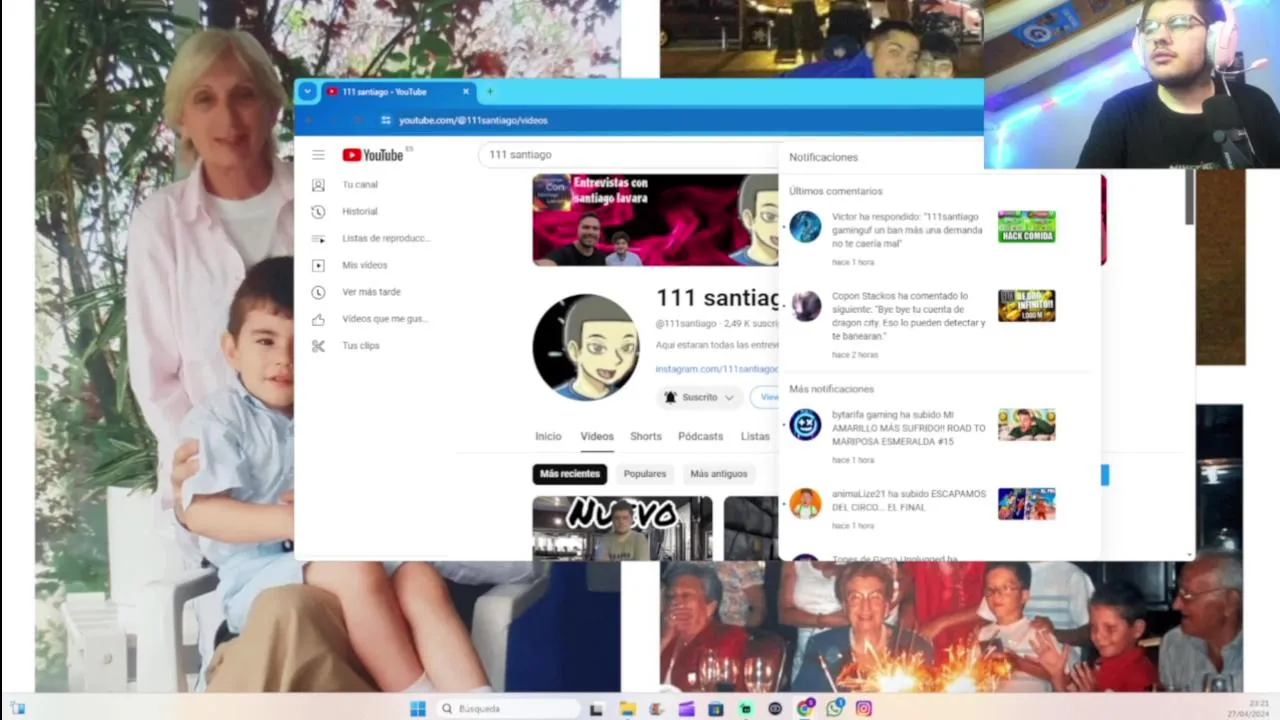The image size is (1280, 720).
Task: Click the YouTube page vertical scrollbar
Action: click(x=1189, y=198)
